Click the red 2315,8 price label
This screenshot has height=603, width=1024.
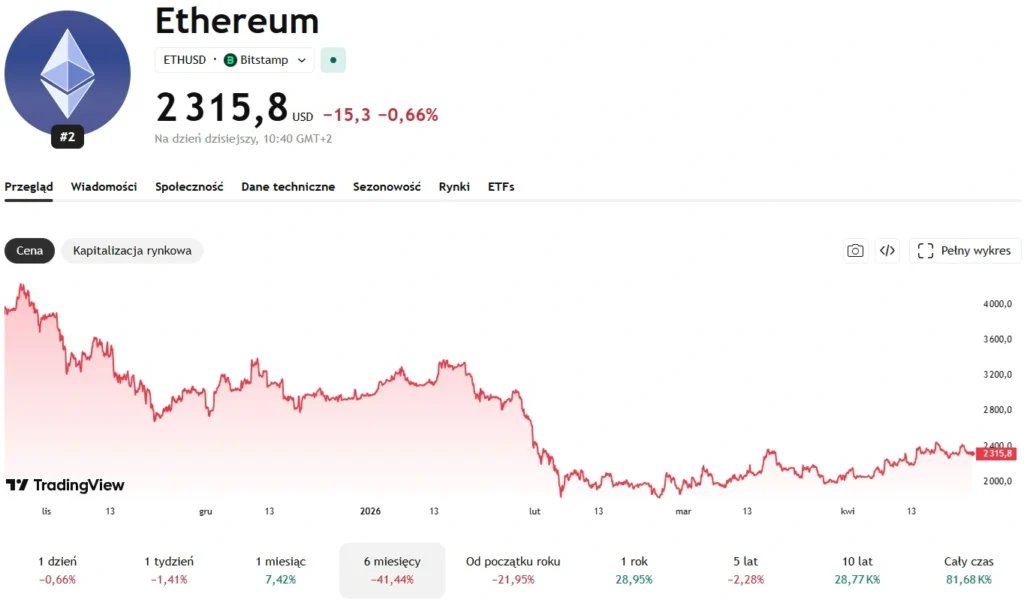click(994, 453)
